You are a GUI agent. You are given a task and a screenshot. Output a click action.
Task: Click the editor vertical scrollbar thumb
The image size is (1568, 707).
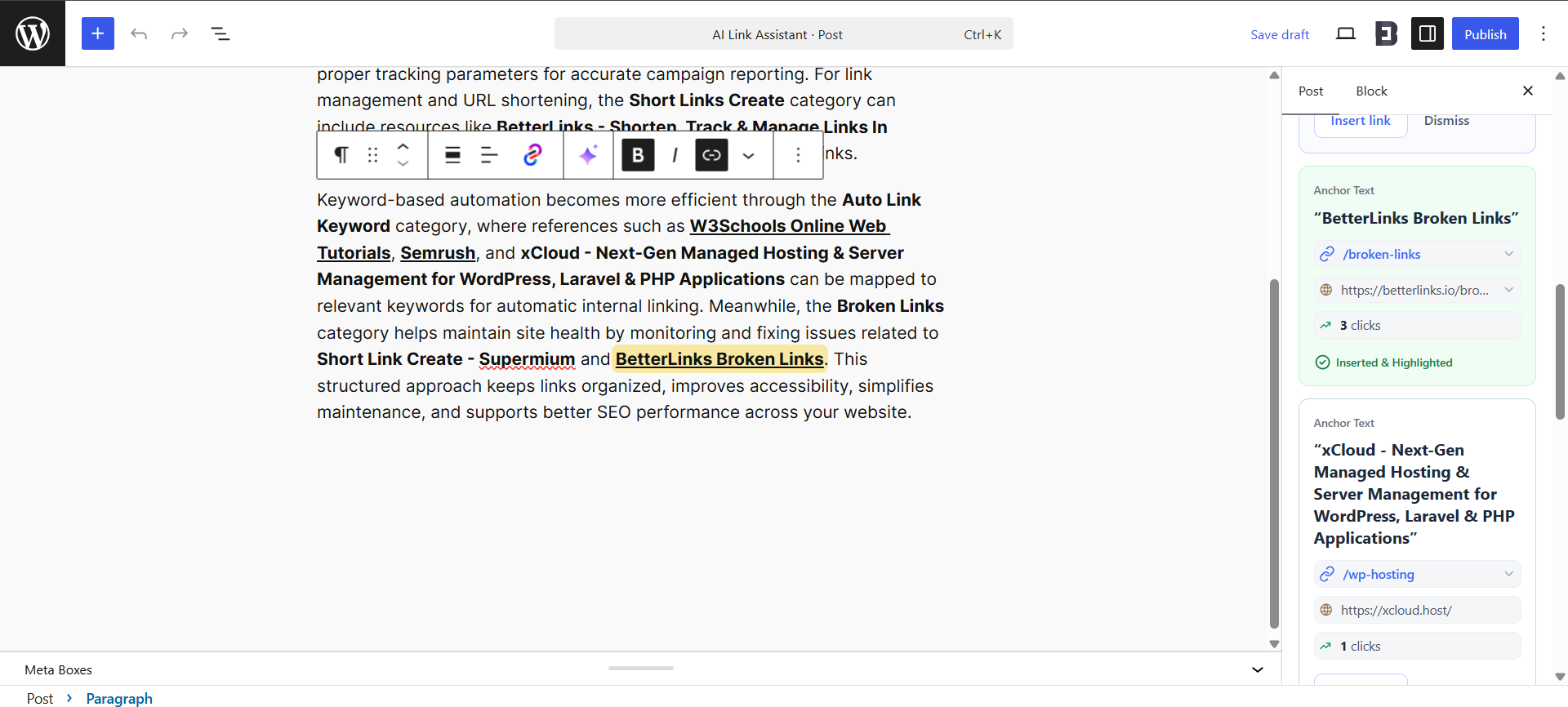1274,453
